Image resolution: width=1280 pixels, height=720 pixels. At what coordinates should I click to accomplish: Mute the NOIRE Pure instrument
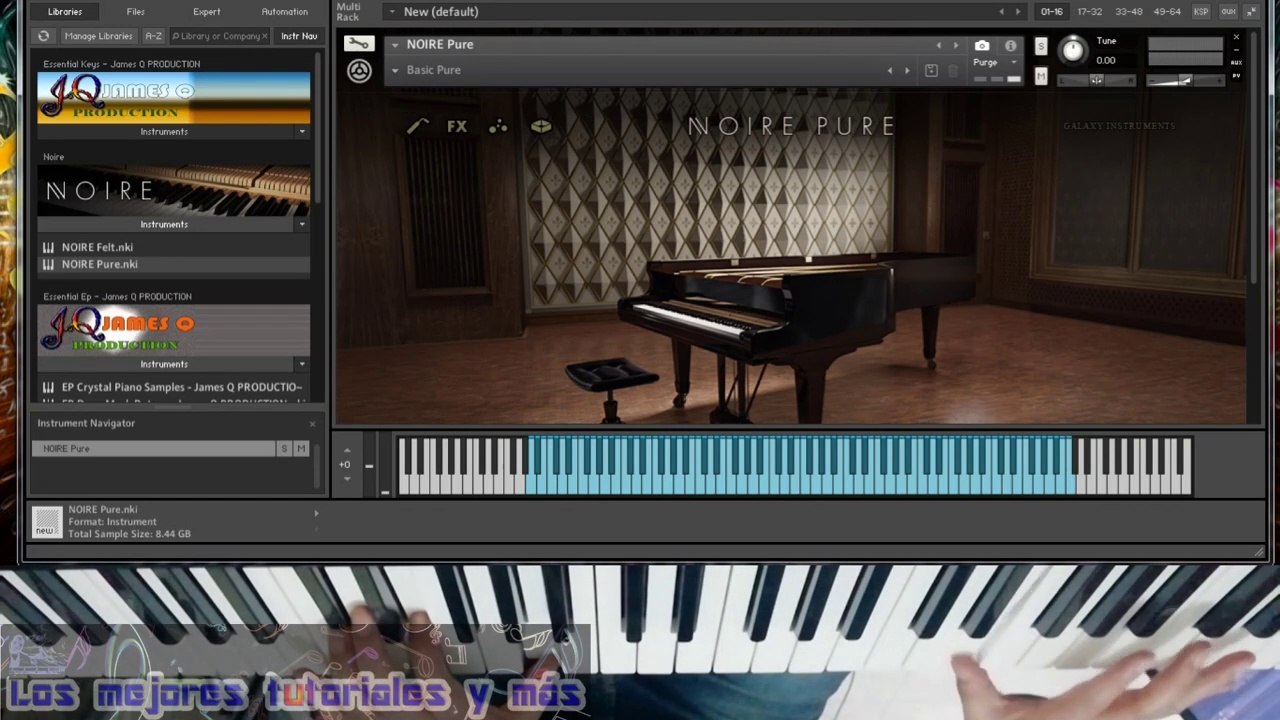1040,77
